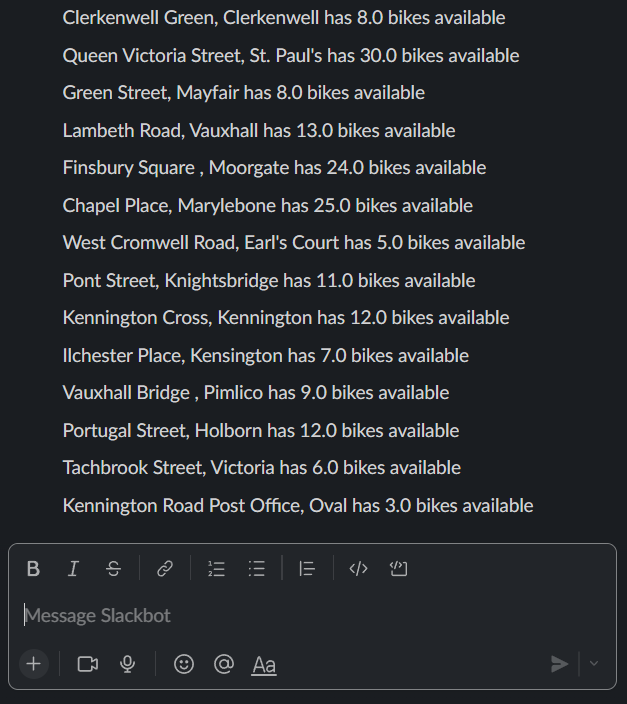Open the emoji picker
This screenshot has width=627, height=704.
click(x=184, y=664)
